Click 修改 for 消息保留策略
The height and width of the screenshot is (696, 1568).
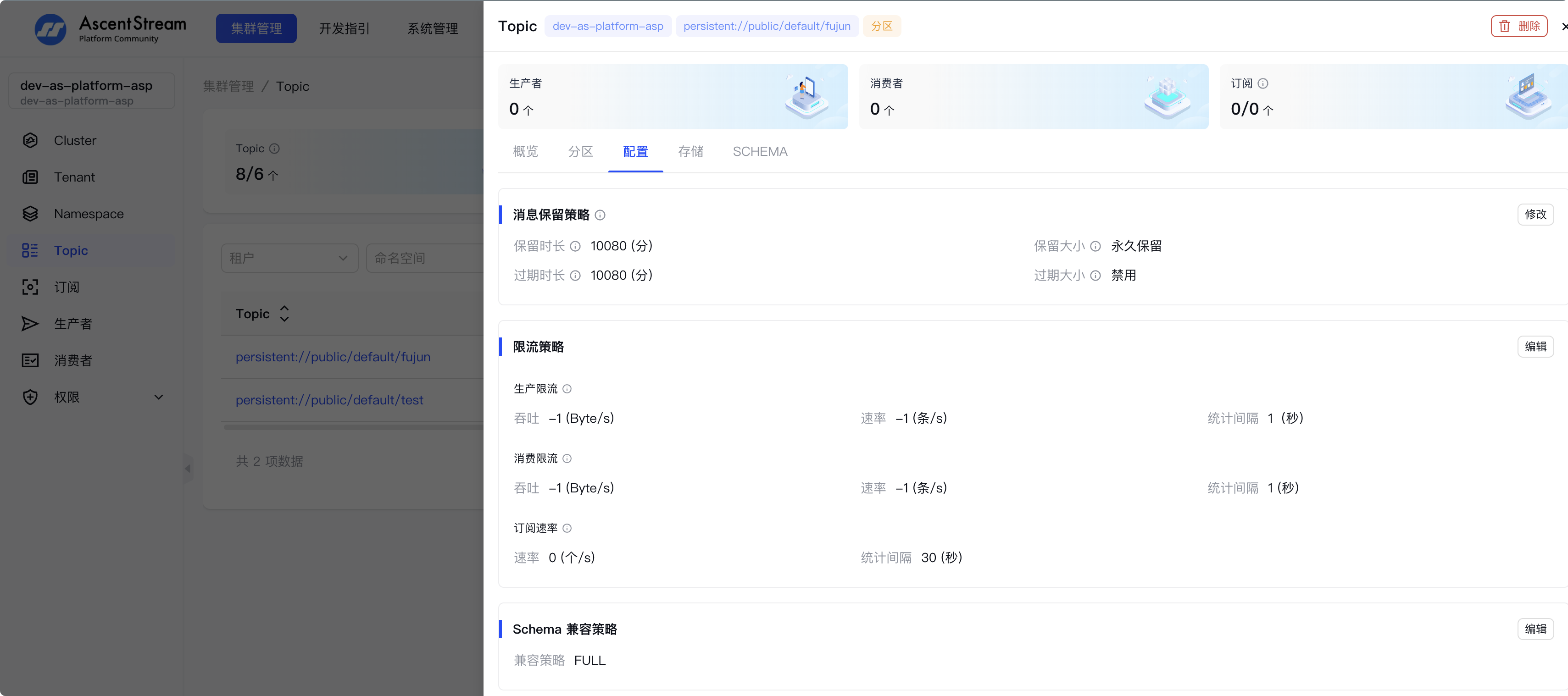[x=1536, y=214]
